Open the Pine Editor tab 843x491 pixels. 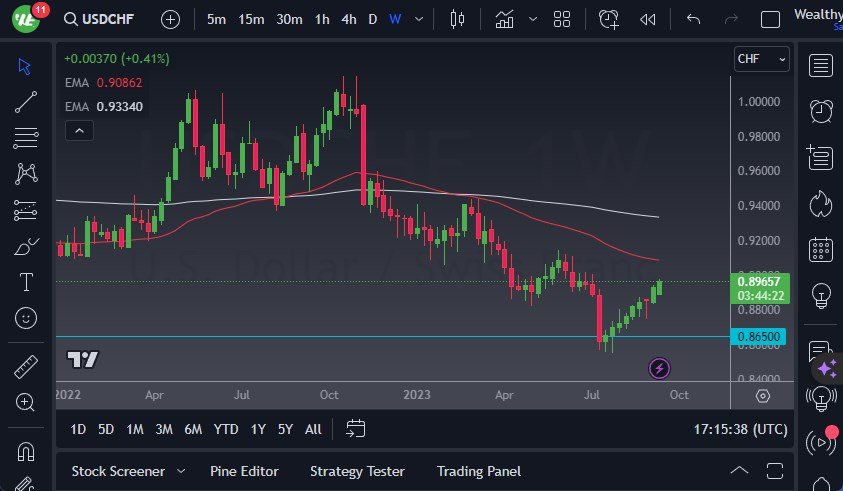click(244, 471)
